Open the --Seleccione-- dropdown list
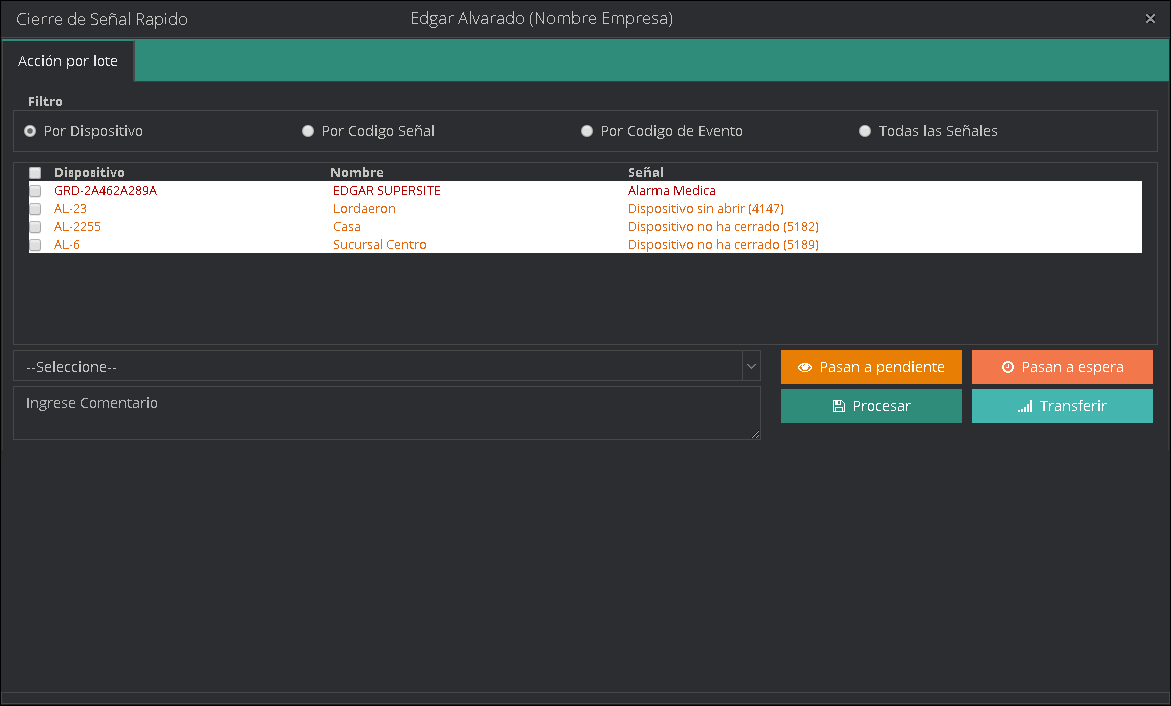 point(378,367)
